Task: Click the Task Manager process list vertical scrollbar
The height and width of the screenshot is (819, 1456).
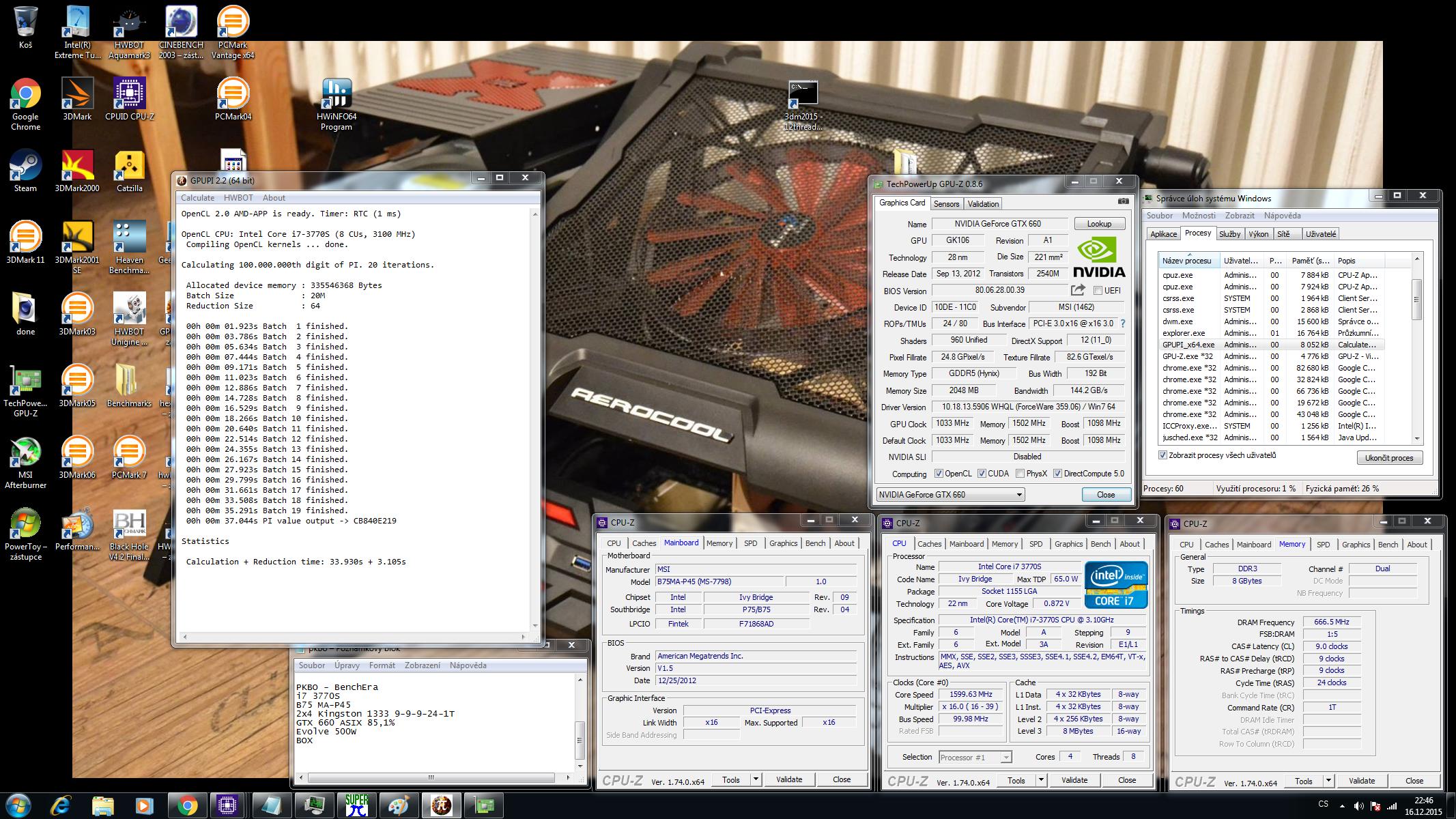Action: [x=1417, y=348]
